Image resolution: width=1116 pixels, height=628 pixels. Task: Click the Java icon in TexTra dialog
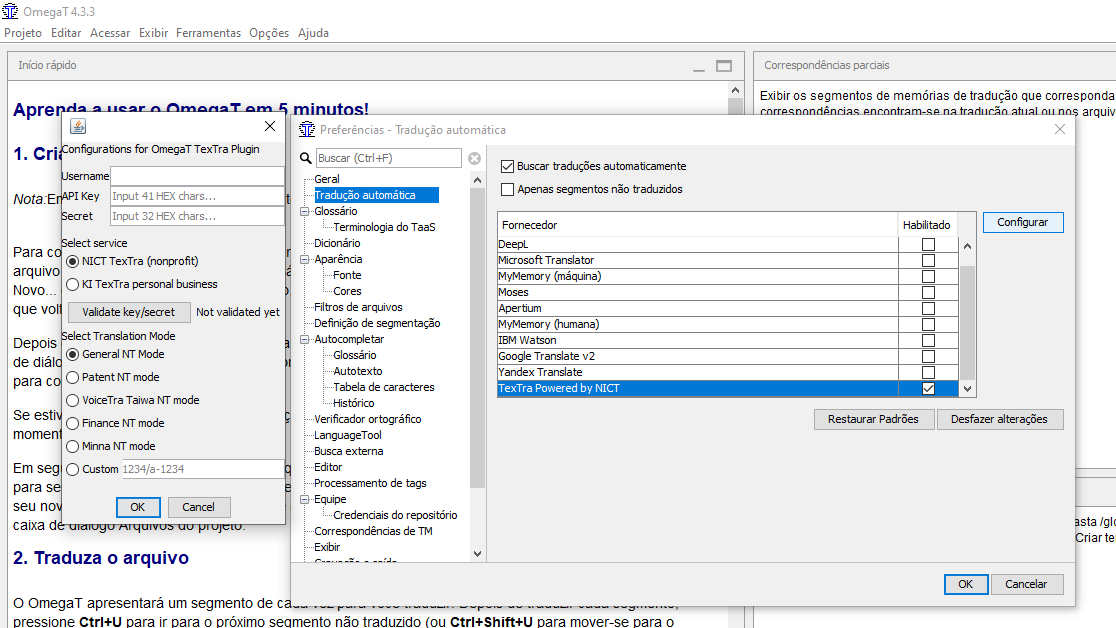tap(78, 126)
